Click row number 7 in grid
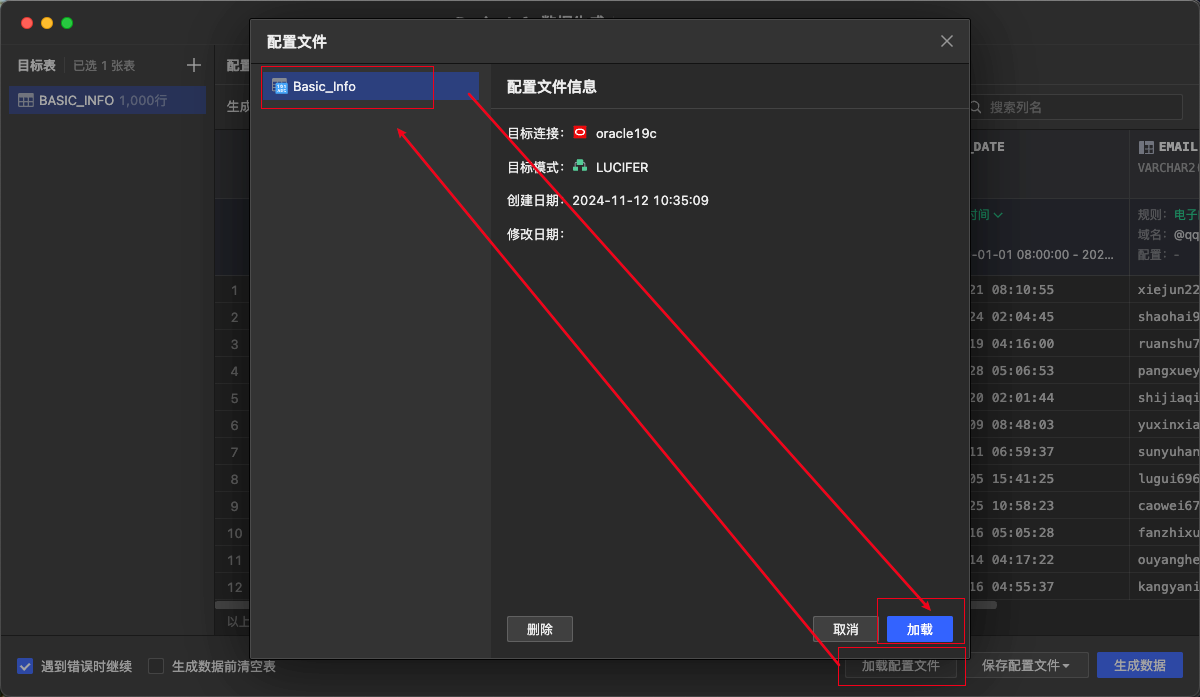Screen dimensions: 1200x697 (x=234, y=452)
